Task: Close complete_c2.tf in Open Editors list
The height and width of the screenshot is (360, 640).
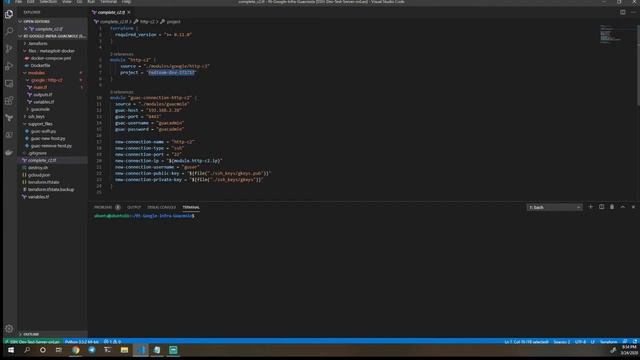Action: (26, 29)
